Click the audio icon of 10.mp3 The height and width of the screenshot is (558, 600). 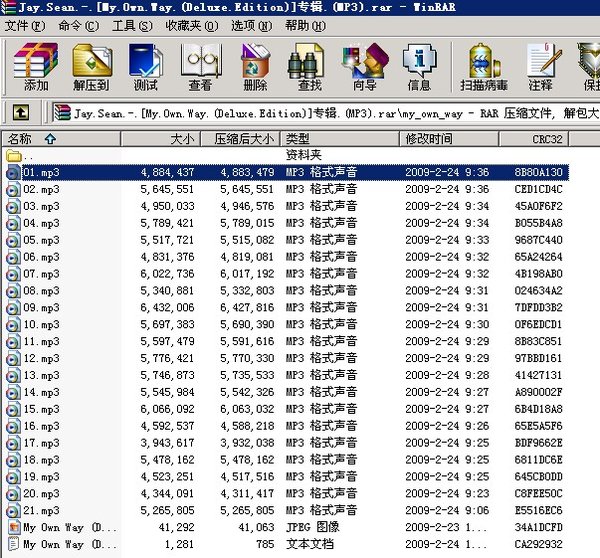(13, 325)
